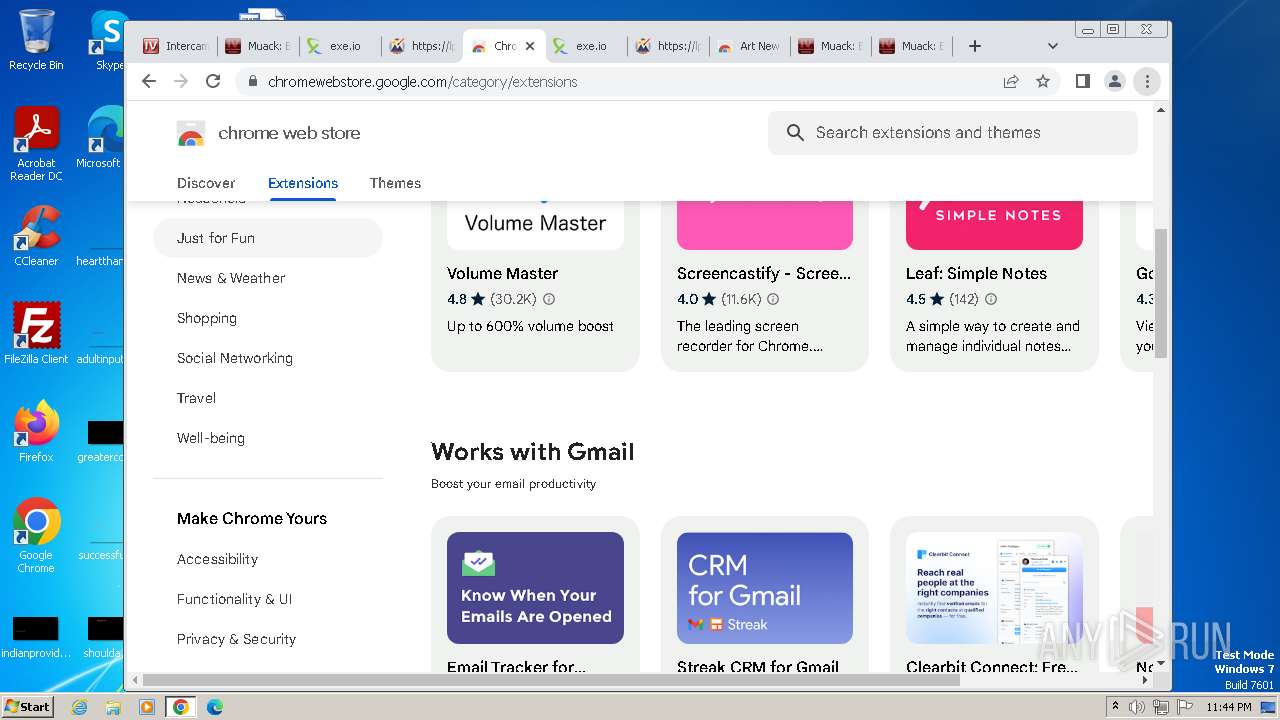
Task: Show rating info icon for Volume Master
Action: (x=549, y=299)
